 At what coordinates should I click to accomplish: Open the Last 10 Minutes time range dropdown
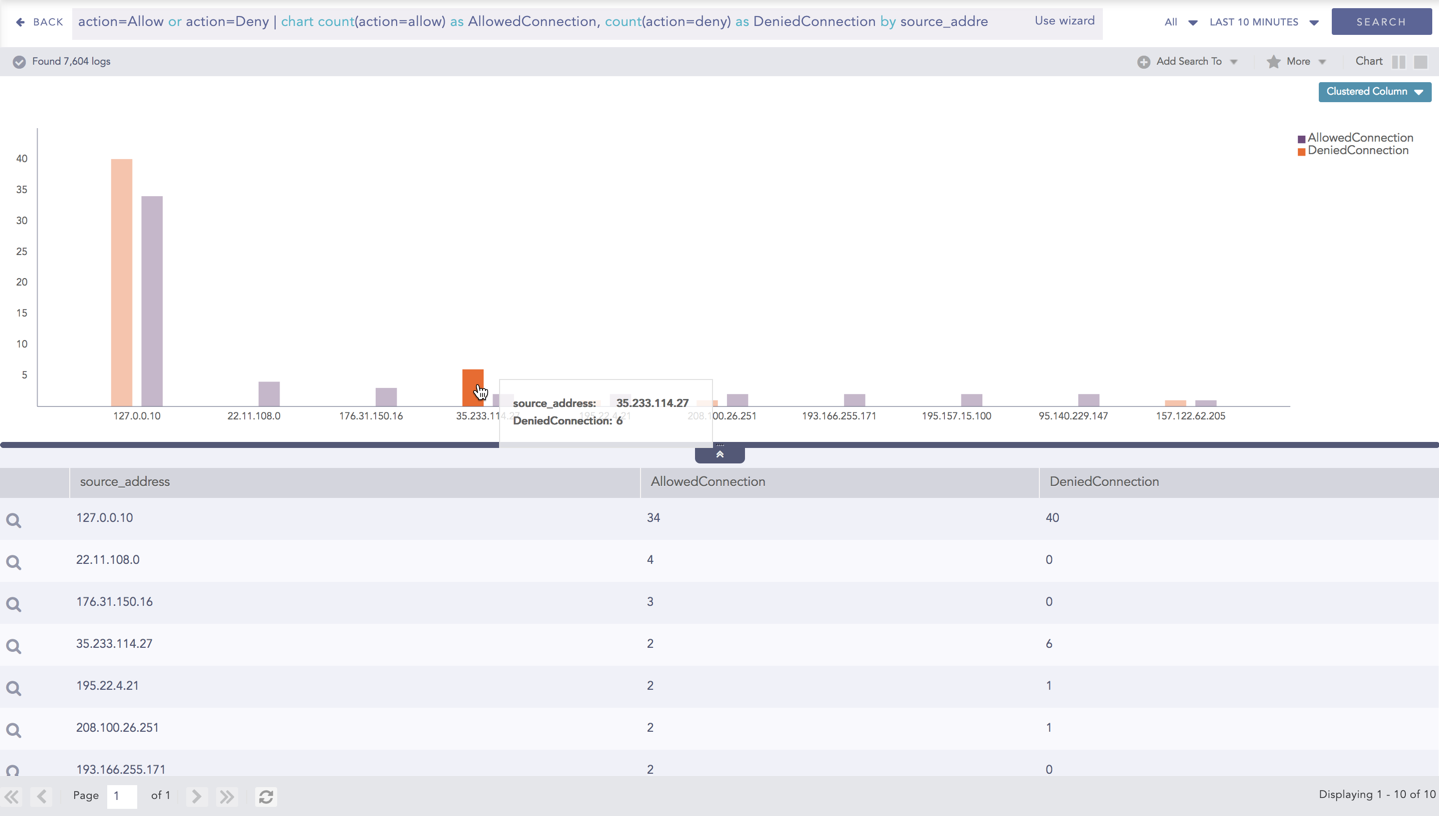[x=1264, y=22]
